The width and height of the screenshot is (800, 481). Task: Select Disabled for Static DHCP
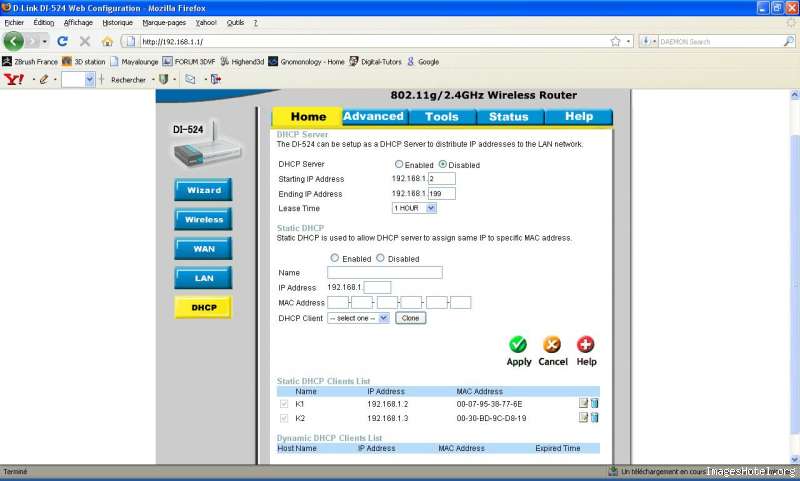pyautogui.click(x=380, y=258)
